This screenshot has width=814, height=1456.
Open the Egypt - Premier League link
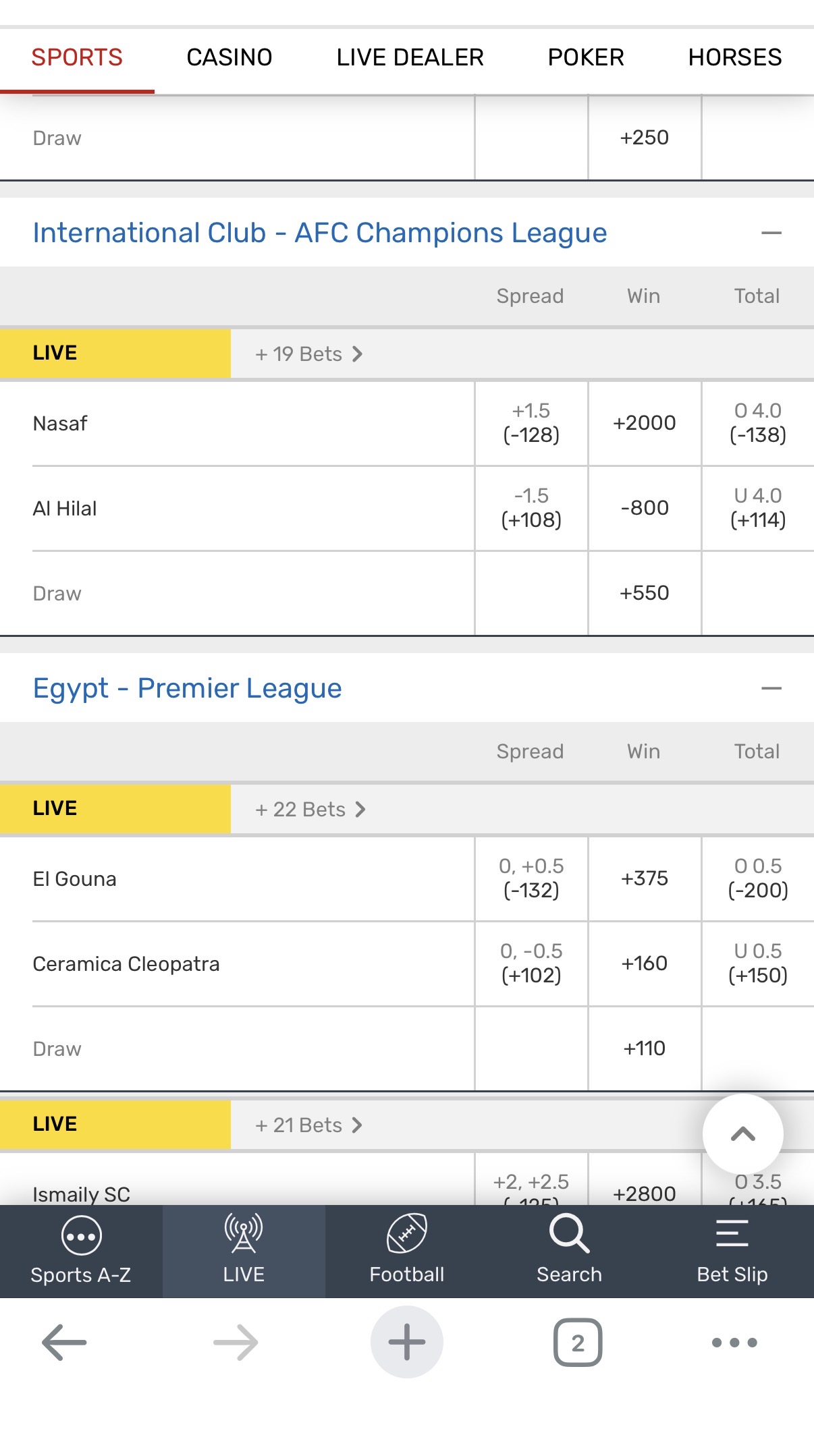tap(187, 689)
